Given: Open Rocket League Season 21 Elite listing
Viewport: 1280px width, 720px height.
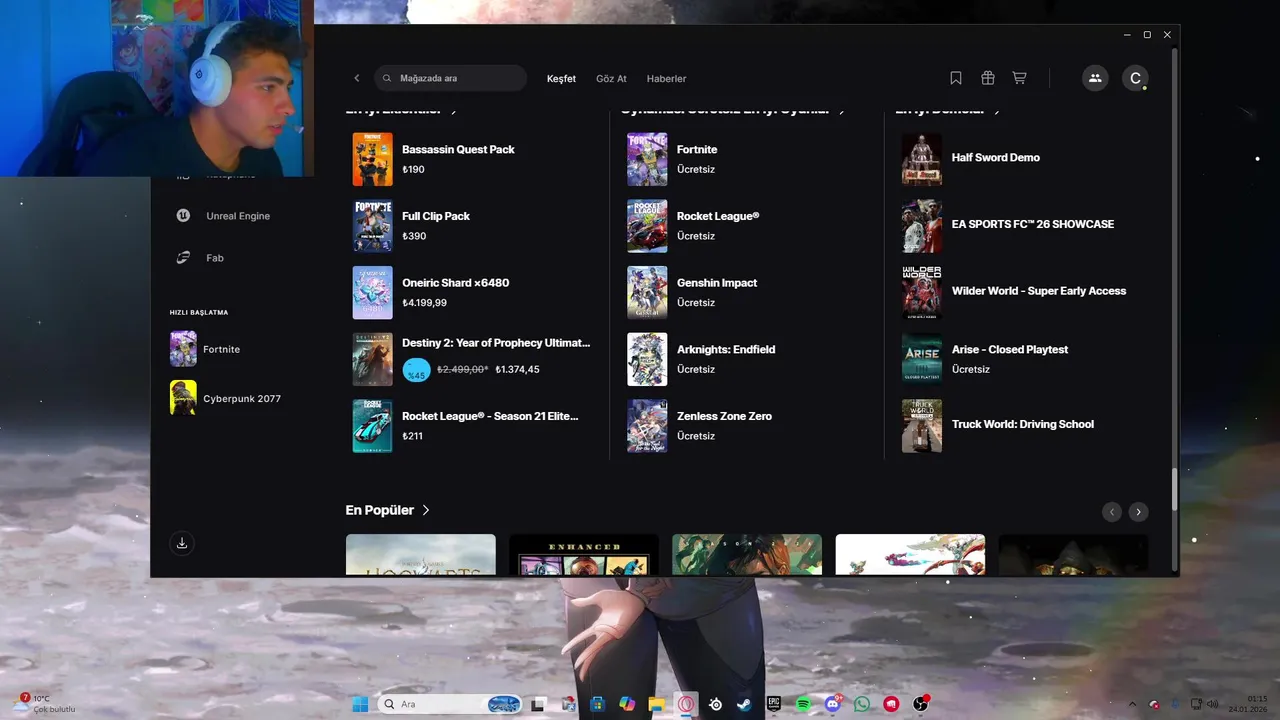Looking at the screenshot, I should (x=472, y=426).
